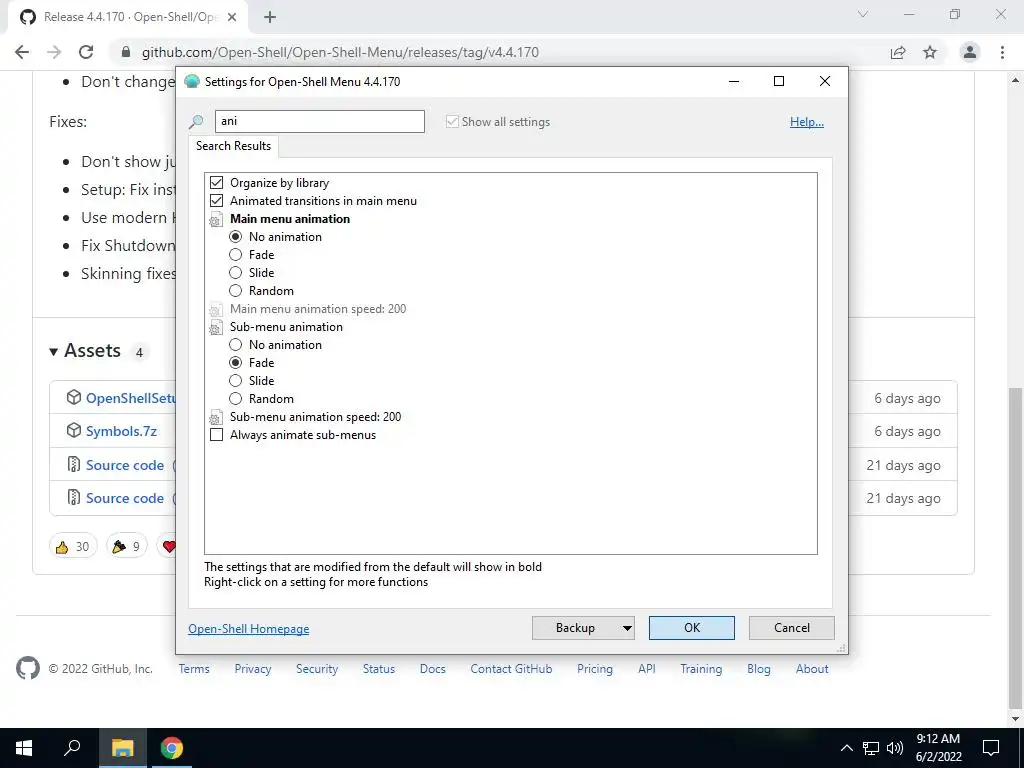Select Random under Sub-menu animation
This screenshot has width=1024, height=768.
coord(236,399)
